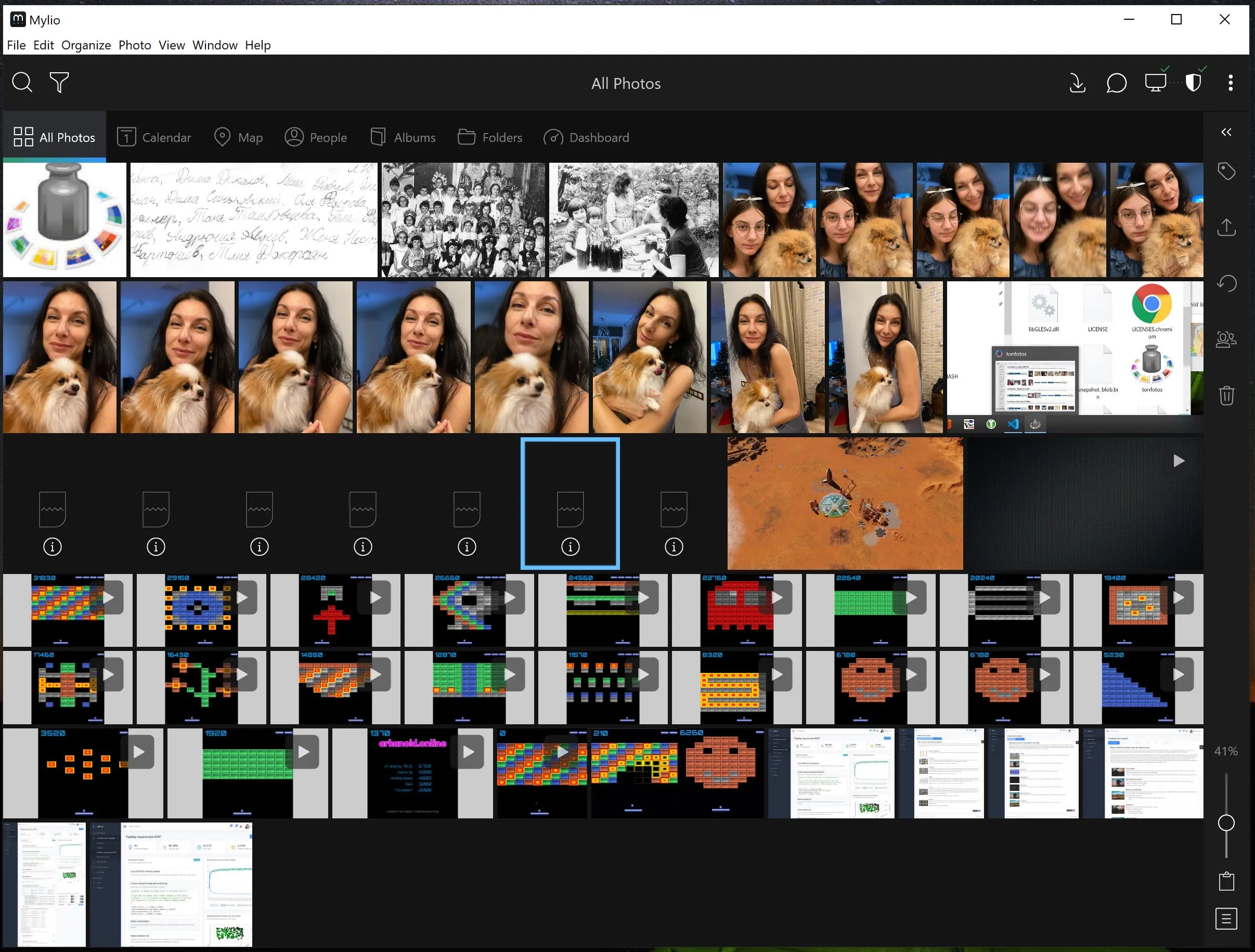Click the shield icon for security settings
Viewport: 1255px width, 952px height.
pyautogui.click(x=1193, y=83)
